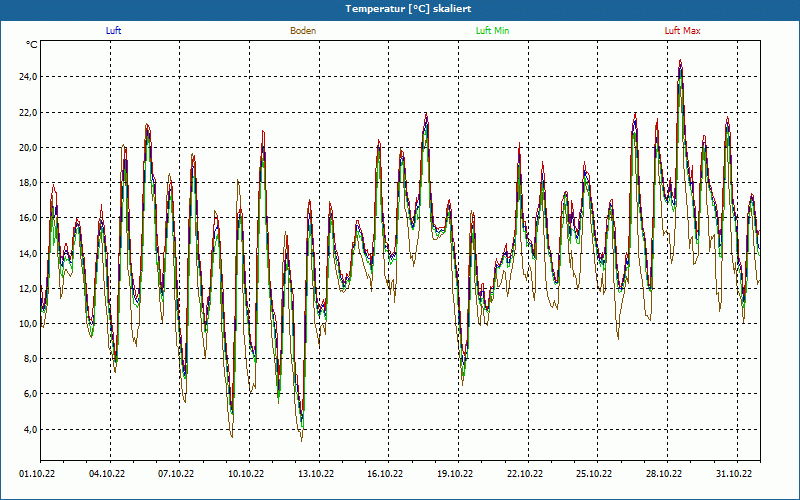Click the 31.10.22 date label
Viewport: 800px width, 500px height.
(734, 474)
